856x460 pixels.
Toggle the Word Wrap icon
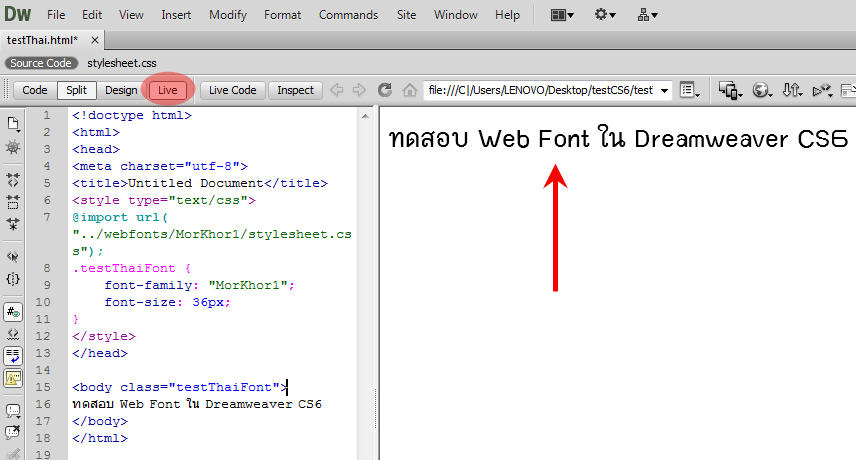[x=13, y=356]
